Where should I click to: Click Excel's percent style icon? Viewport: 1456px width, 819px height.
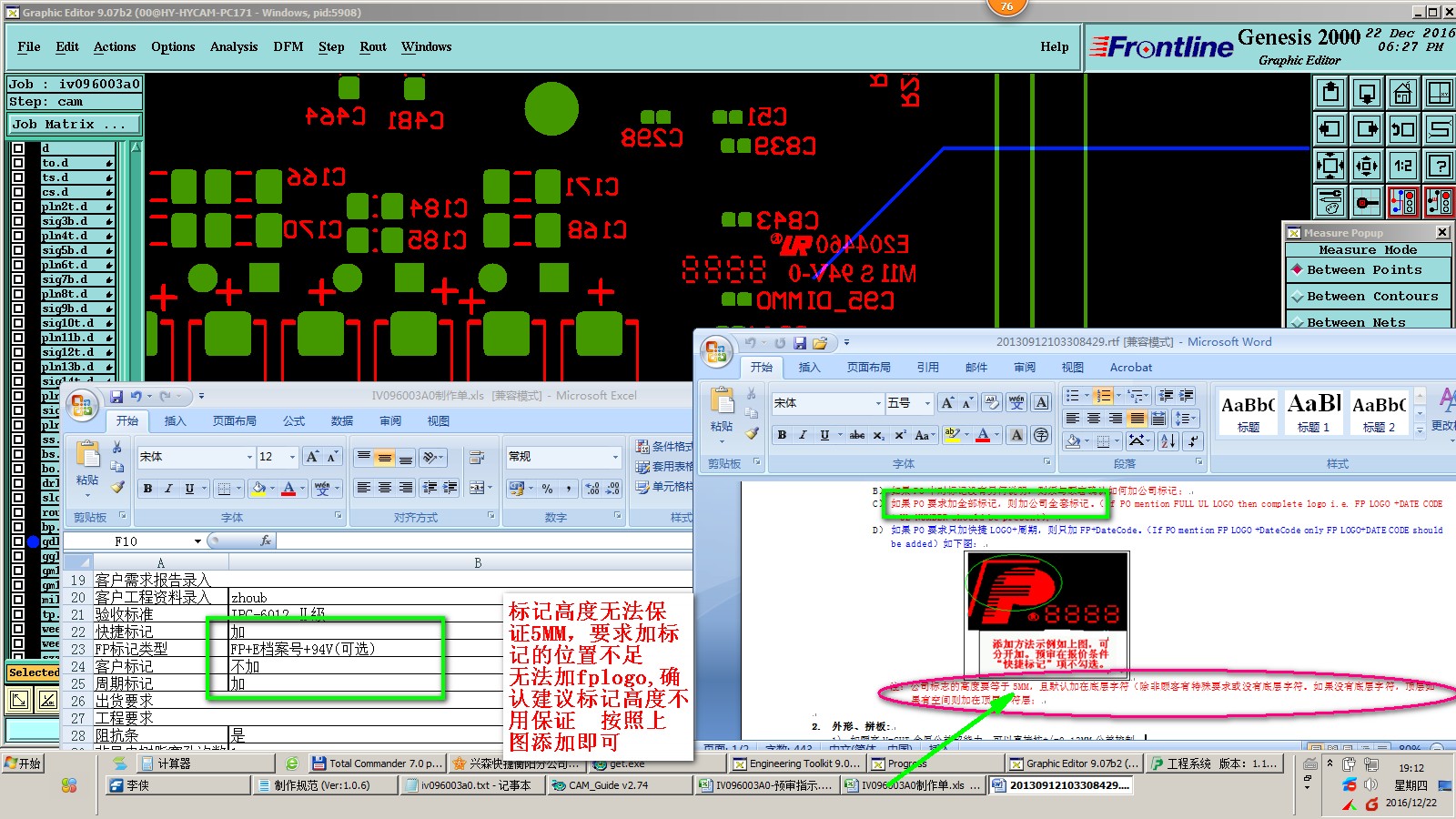tap(547, 489)
